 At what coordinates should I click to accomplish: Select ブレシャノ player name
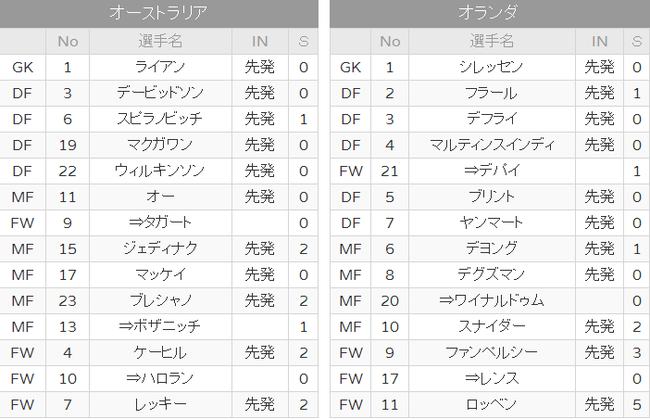coord(160,301)
